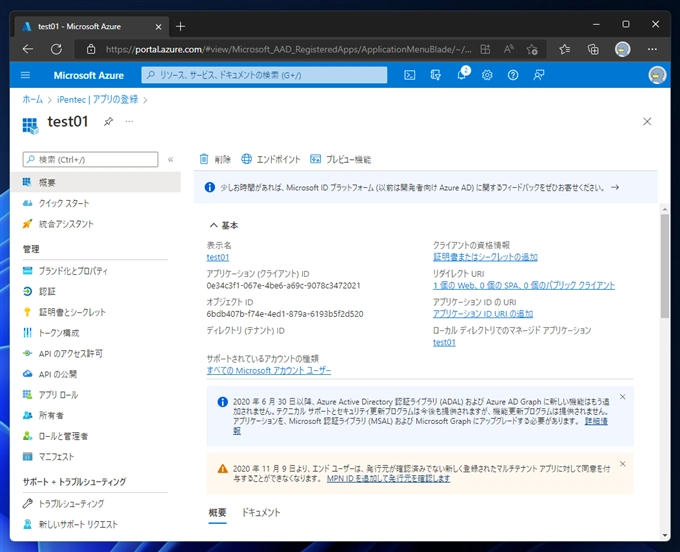The height and width of the screenshot is (552, 680).
Task: Go back in the browser
Action: [28, 49]
